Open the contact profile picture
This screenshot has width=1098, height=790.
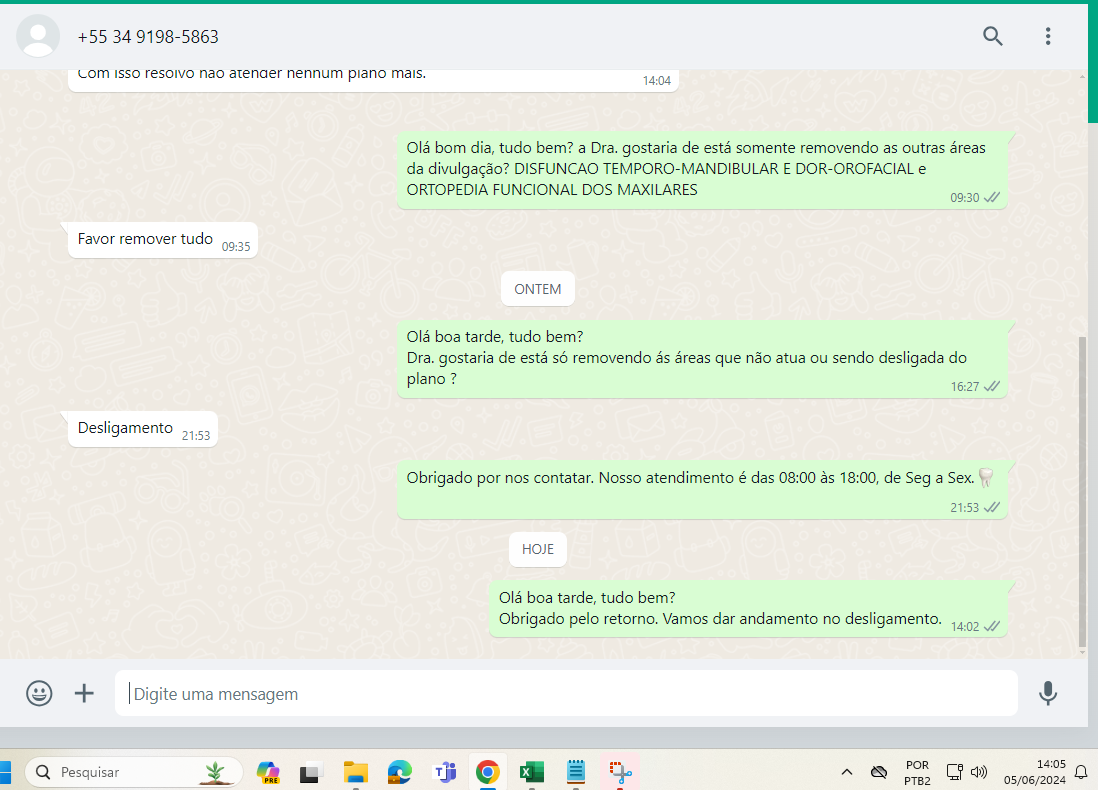pyautogui.click(x=38, y=37)
